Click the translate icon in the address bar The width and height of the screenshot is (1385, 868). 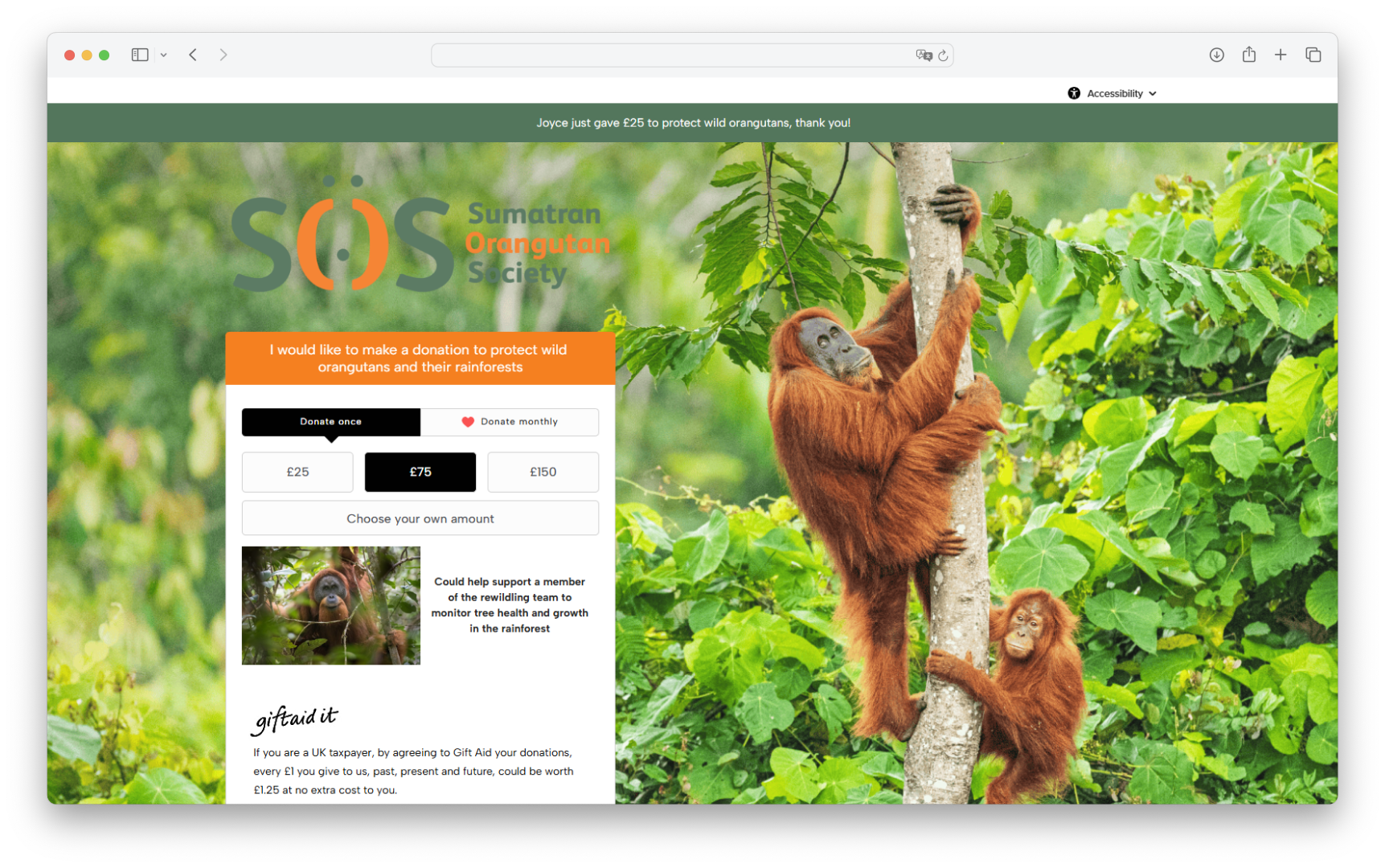click(x=923, y=55)
